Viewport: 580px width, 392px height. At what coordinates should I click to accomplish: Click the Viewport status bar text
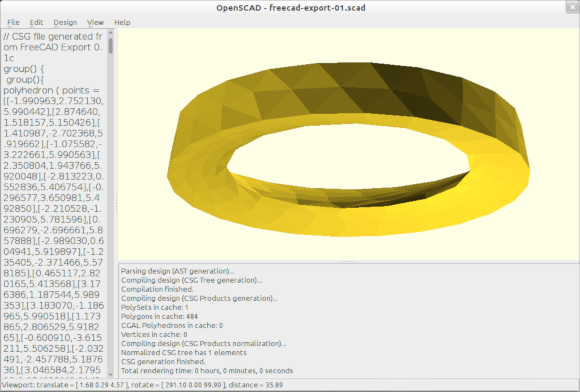click(142, 385)
